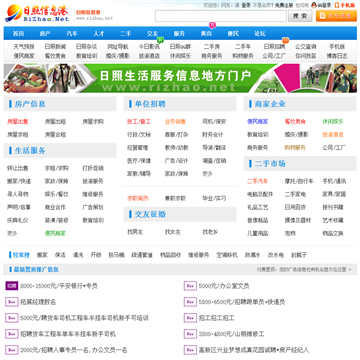Select 房屋求购 under 房产信息
Viewport: 360px width, 360px height.
(93, 121)
